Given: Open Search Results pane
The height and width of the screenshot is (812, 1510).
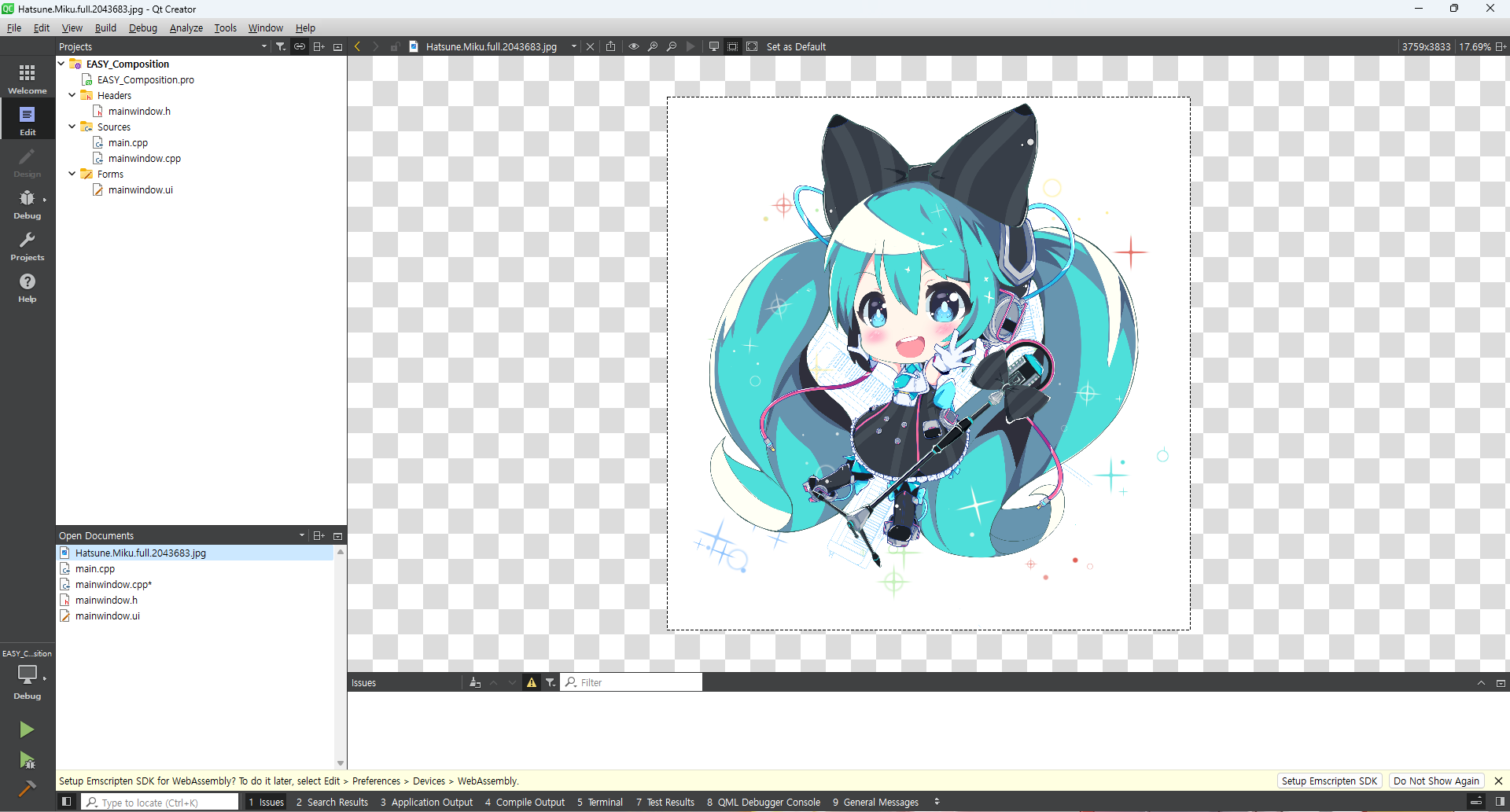Looking at the screenshot, I should tap(332, 802).
